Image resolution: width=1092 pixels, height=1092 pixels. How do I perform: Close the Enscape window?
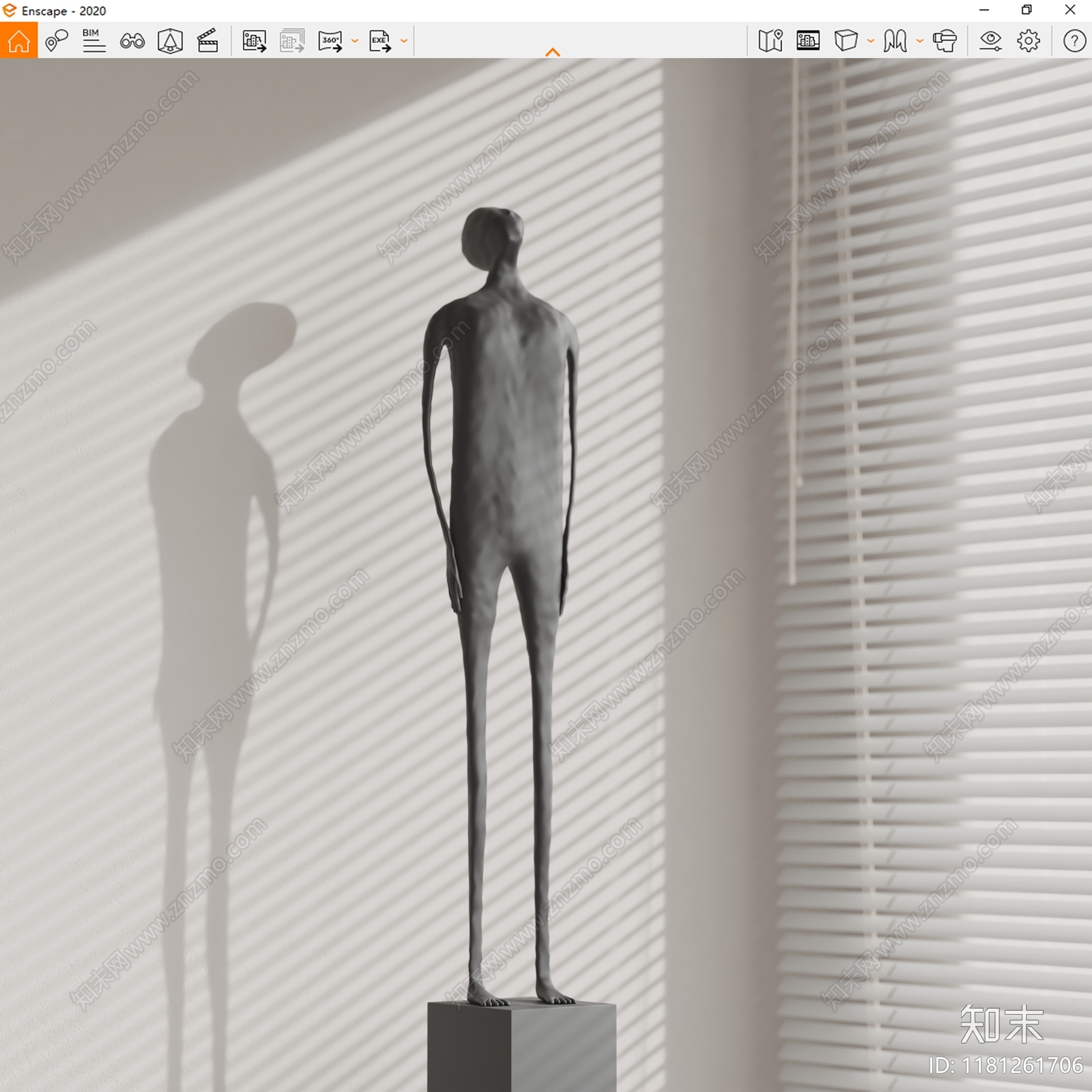point(1070,10)
